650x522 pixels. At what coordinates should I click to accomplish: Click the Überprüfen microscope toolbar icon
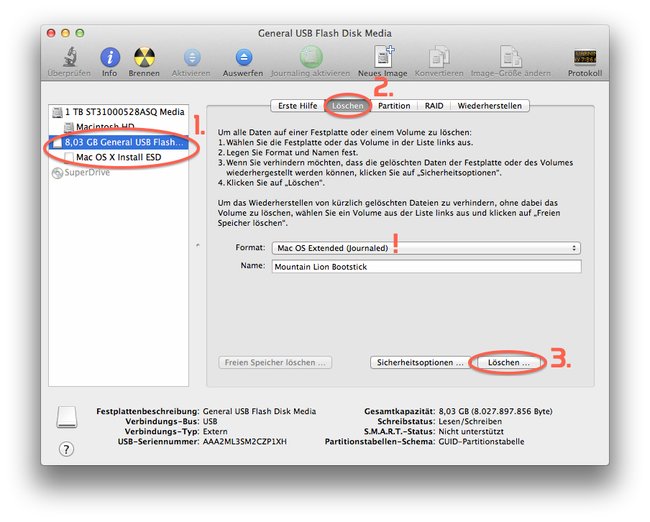tap(70, 57)
